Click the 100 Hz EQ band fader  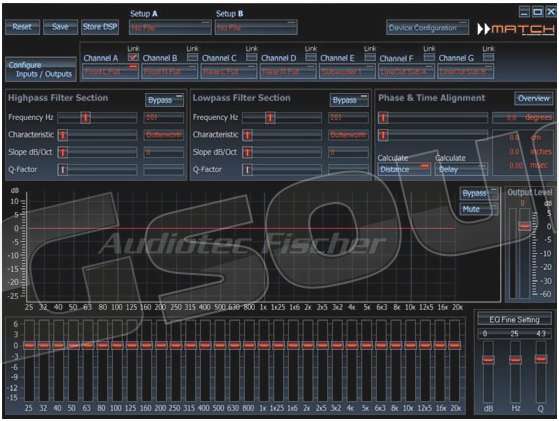tap(117, 345)
